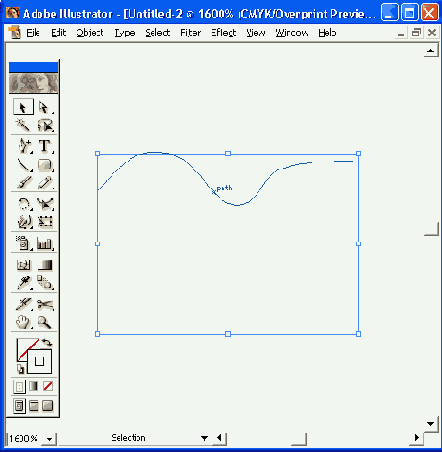
Task: Select the Magic Wand tool
Action: tap(23, 125)
